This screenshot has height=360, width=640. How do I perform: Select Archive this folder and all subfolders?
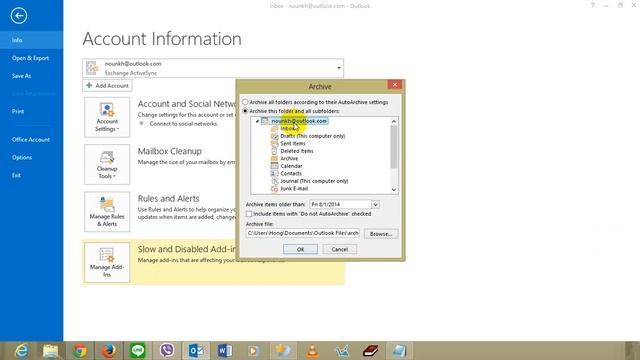[245, 111]
